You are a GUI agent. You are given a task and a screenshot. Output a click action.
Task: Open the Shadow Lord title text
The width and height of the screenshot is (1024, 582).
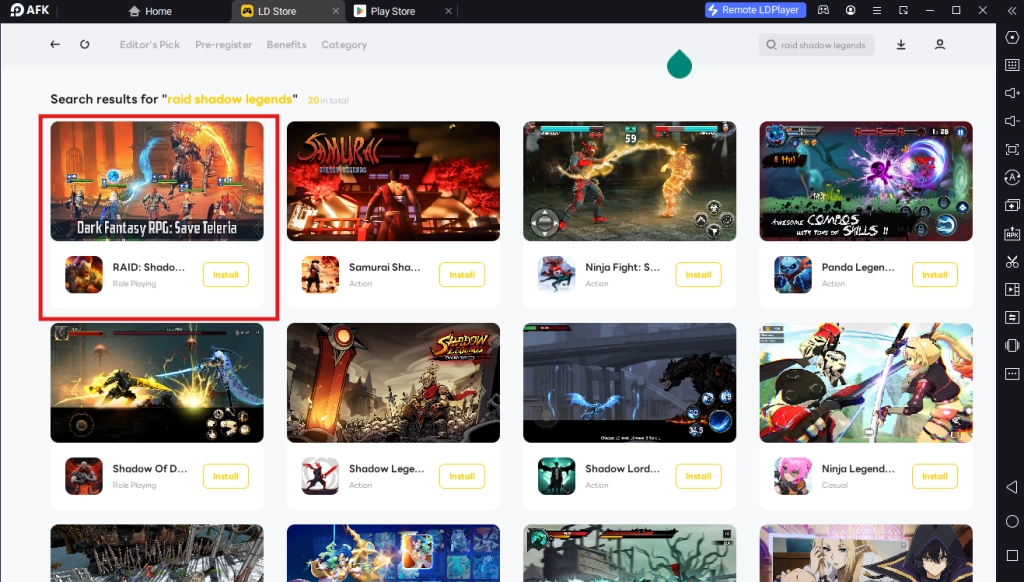click(622, 469)
